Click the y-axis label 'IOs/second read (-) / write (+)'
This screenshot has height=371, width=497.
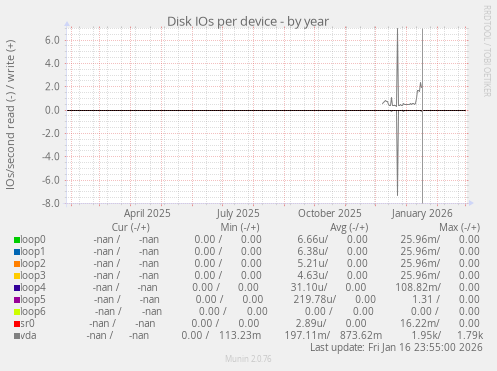[10, 115]
